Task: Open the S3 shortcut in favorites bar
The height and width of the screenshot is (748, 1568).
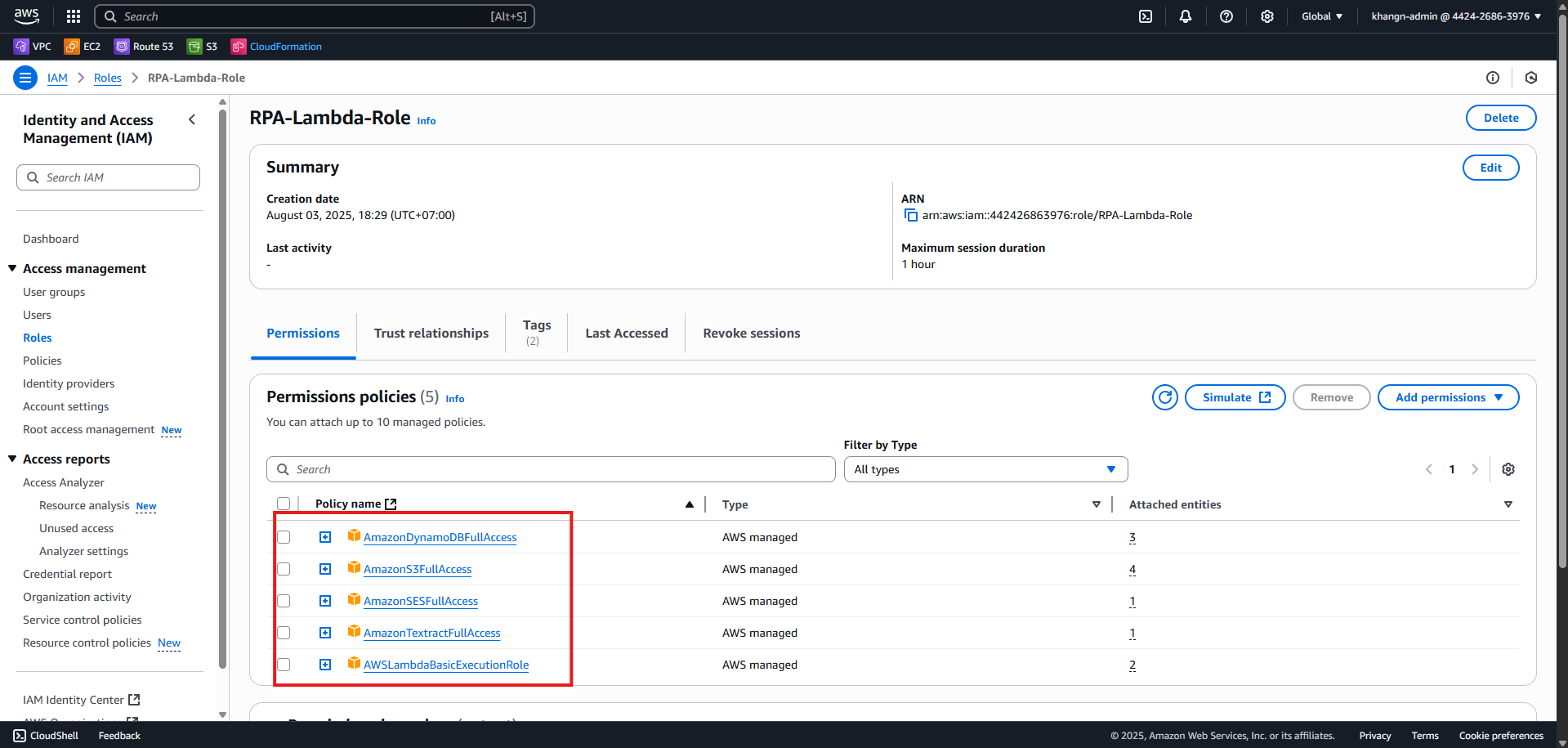Action: (x=203, y=47)
